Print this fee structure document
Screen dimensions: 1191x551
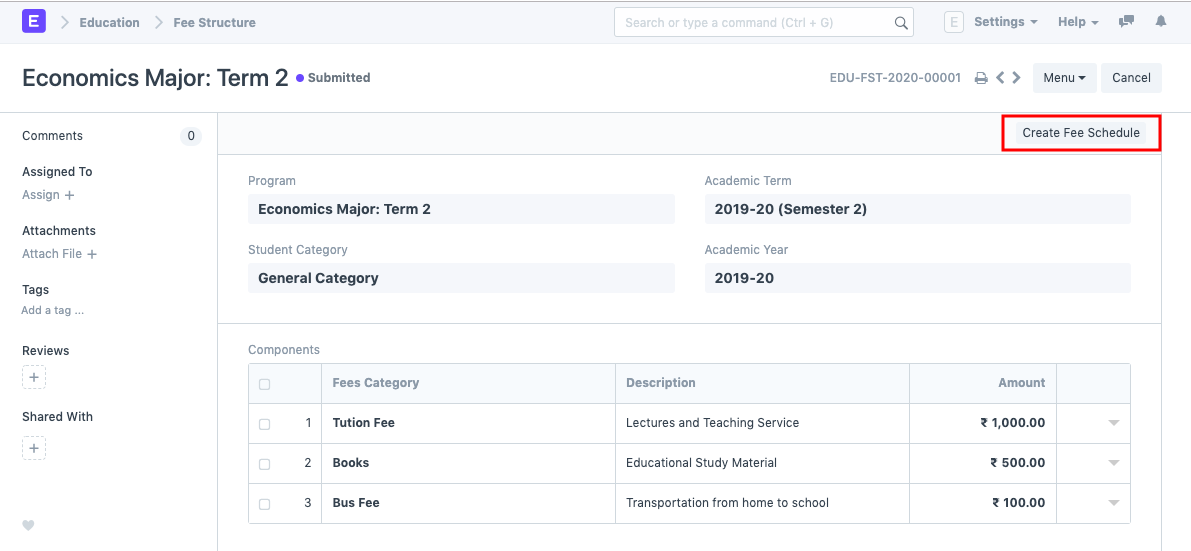981,78
